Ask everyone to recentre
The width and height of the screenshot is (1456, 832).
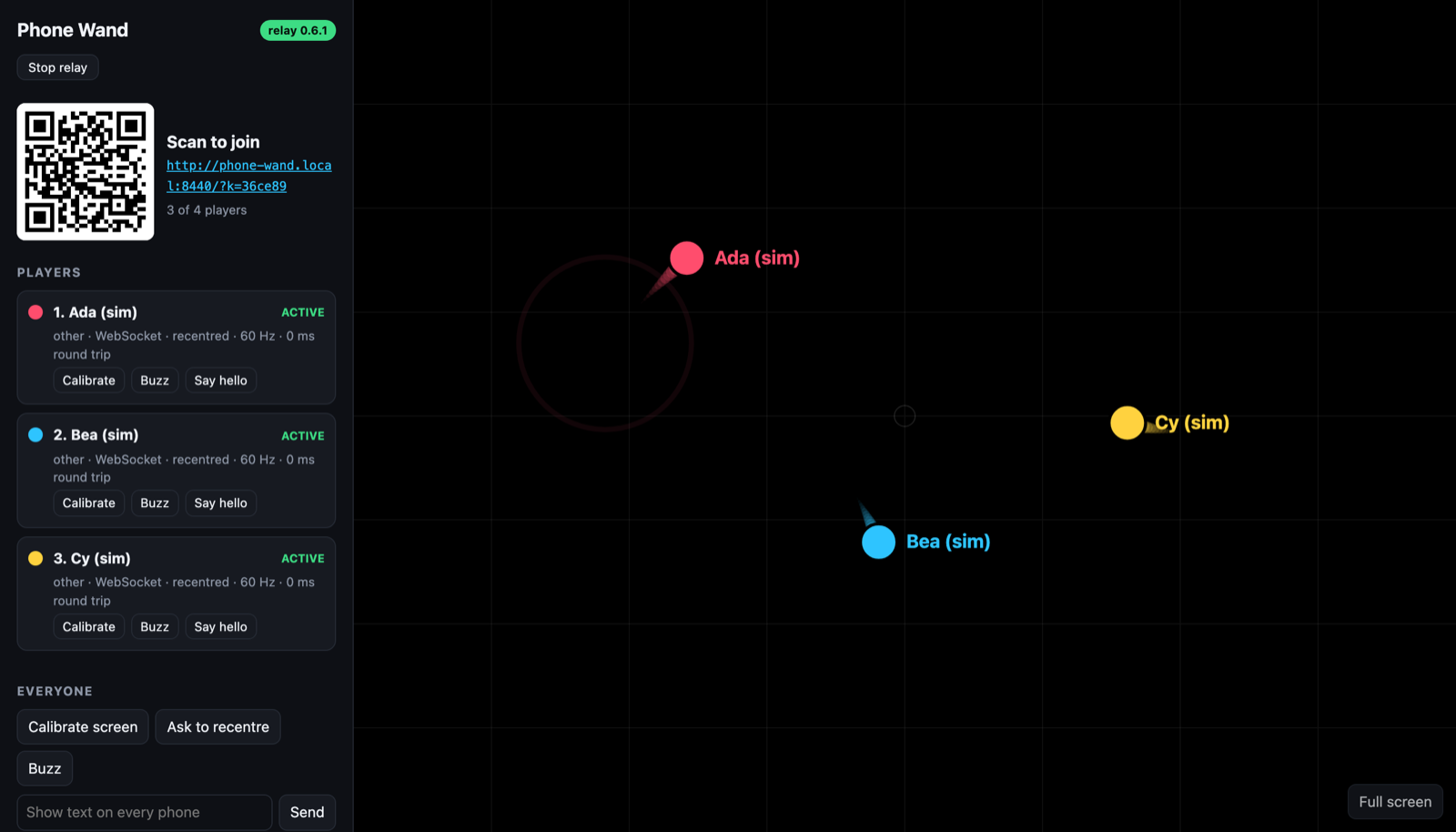tap(218, 727)
